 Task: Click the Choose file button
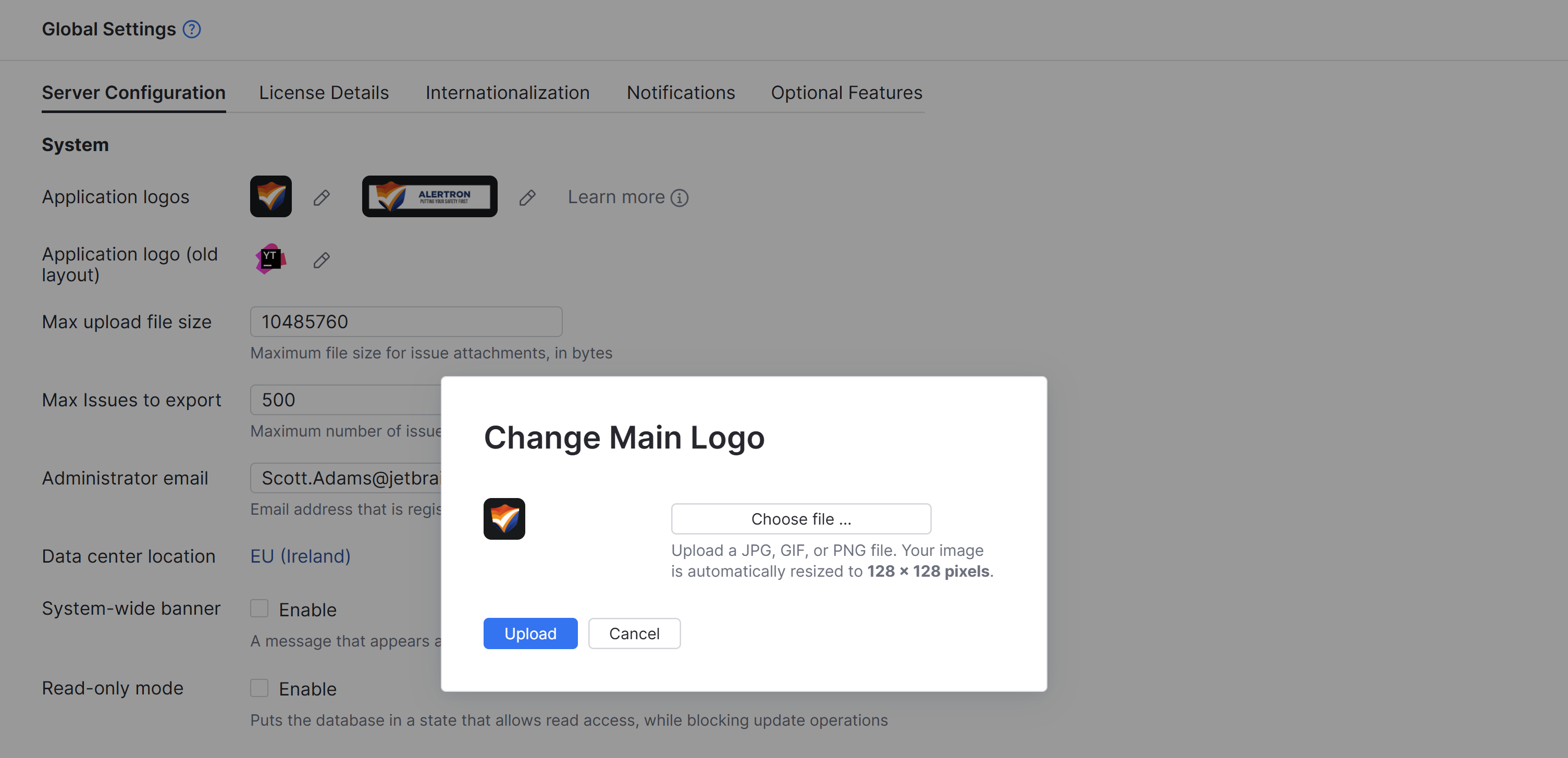pyautogui.click(x=800, y=519)
